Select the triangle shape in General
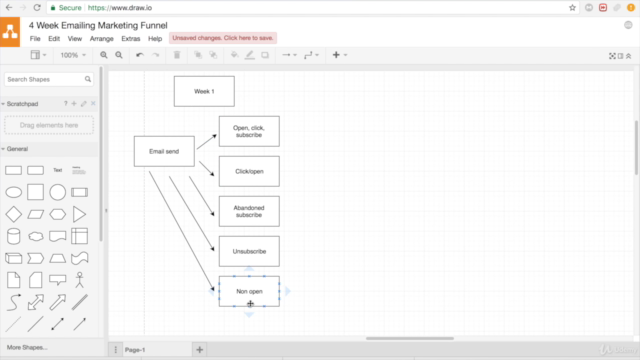 (80, 214)
